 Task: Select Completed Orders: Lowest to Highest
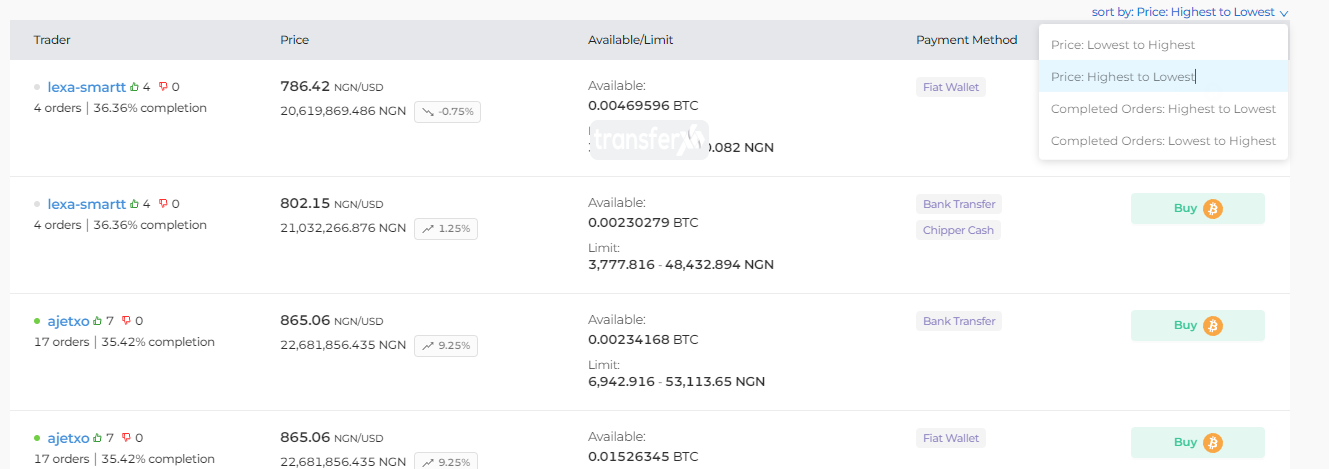1163,141
